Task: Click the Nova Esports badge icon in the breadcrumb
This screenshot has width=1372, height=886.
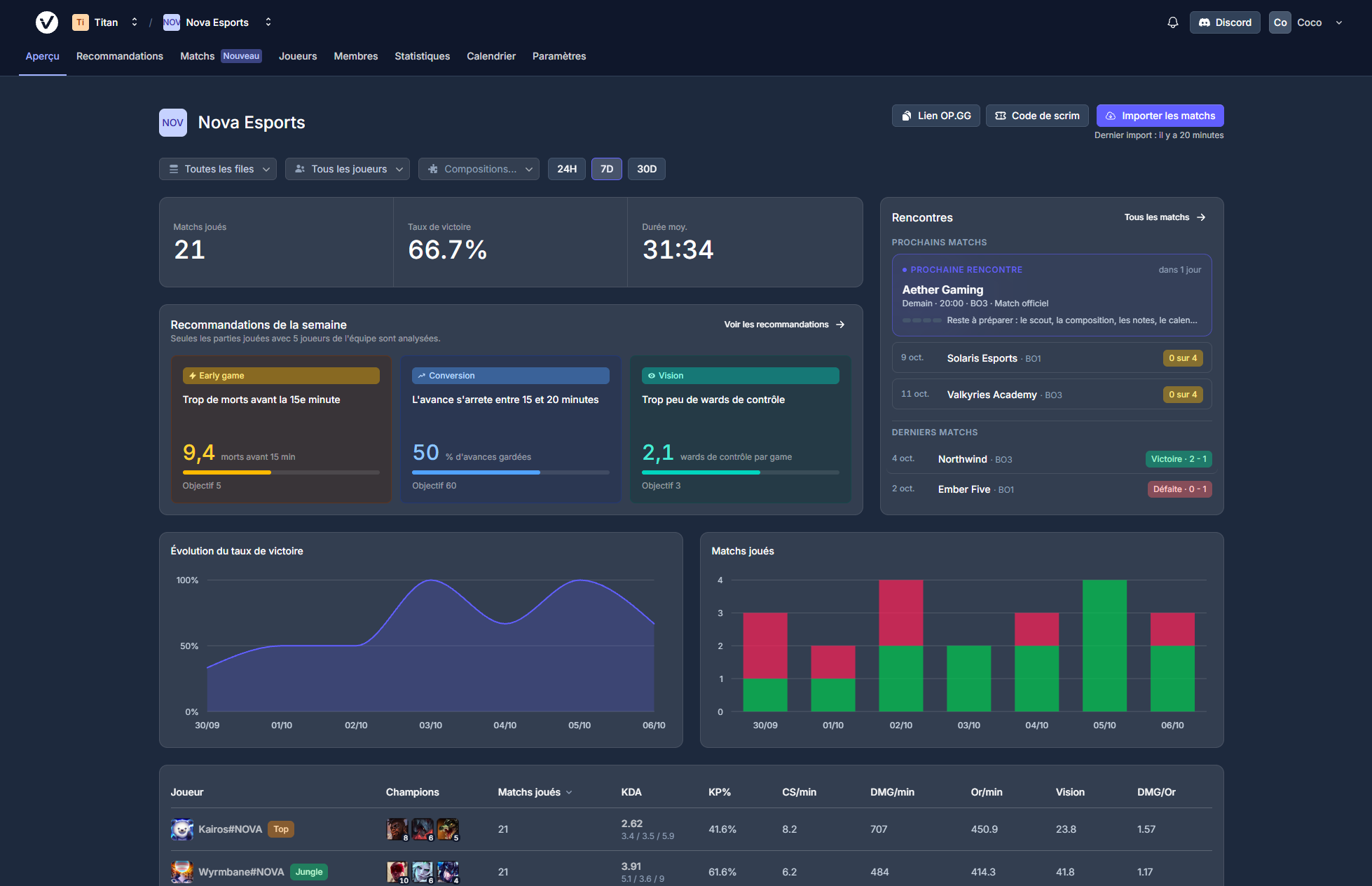Action: [x=172, y=22]
